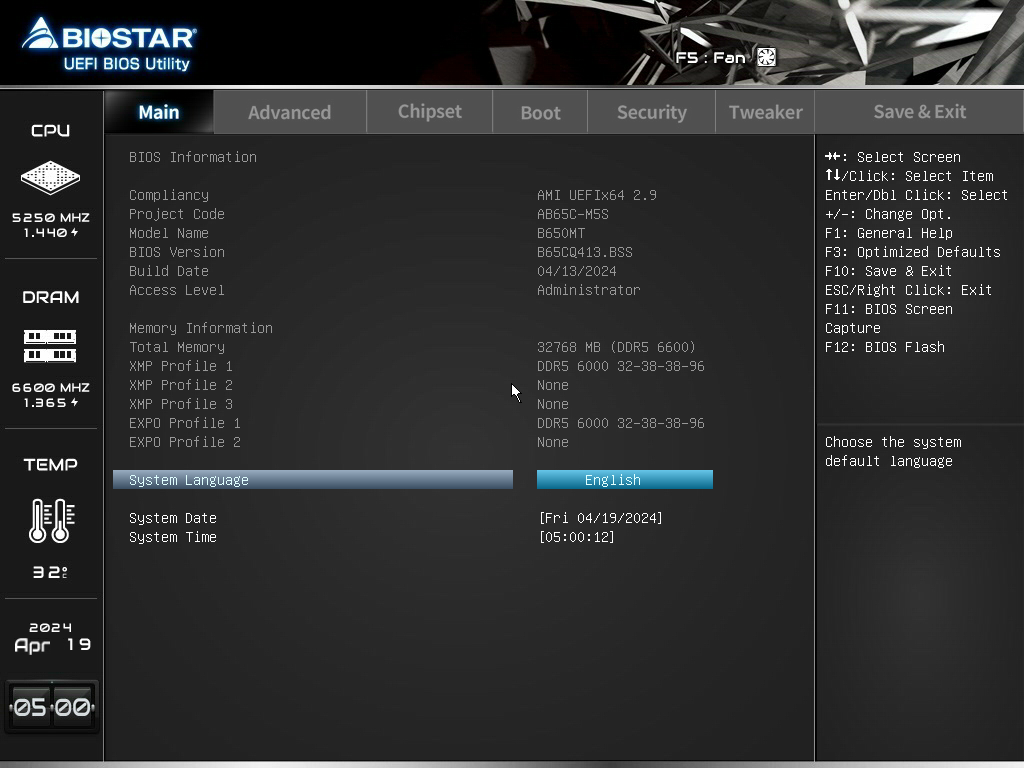Screen dimensions: 1024x768
Task: Click the 32° temperature reading
Action: 50,572
